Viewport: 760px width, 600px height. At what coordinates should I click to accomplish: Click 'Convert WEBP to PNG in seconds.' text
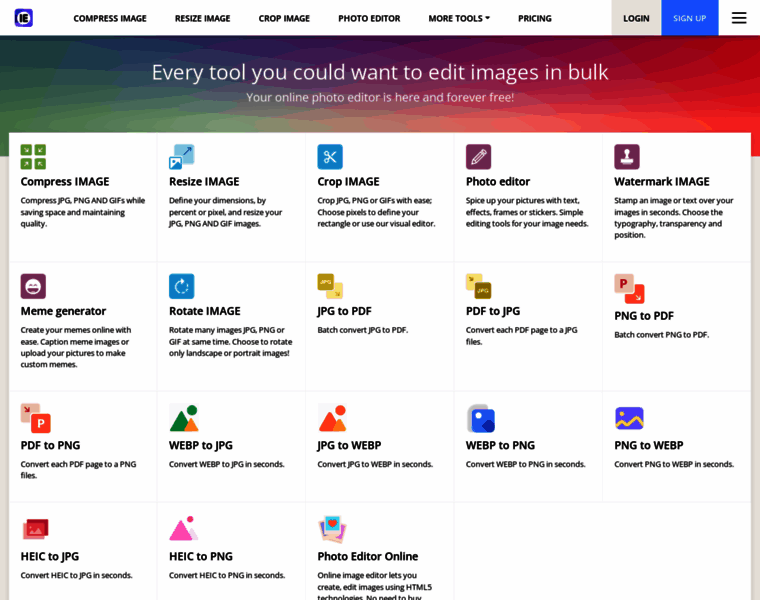pyautogui.click(x=525, y=464)
